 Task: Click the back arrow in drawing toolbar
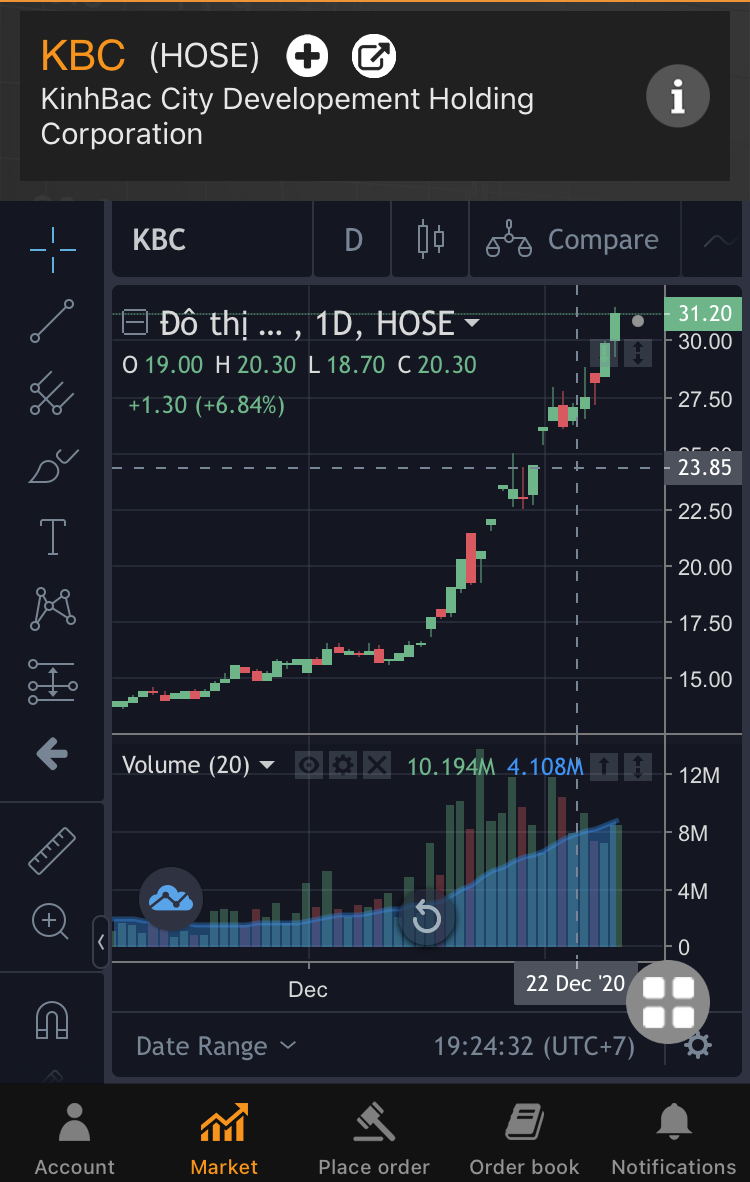(x=52, y=753)
